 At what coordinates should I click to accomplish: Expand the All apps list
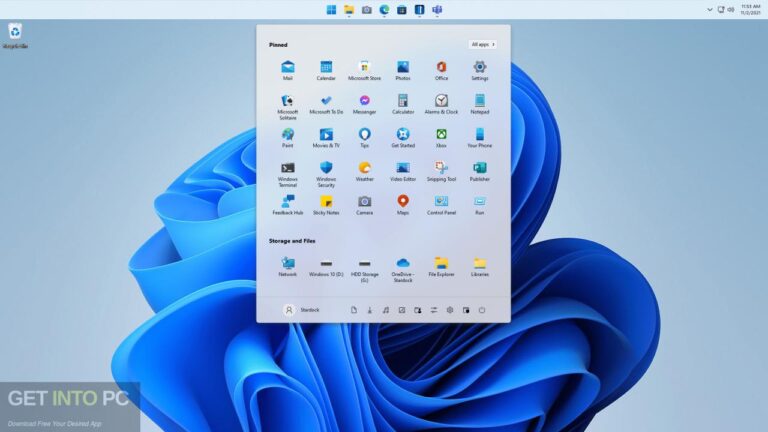coord(482,45)
